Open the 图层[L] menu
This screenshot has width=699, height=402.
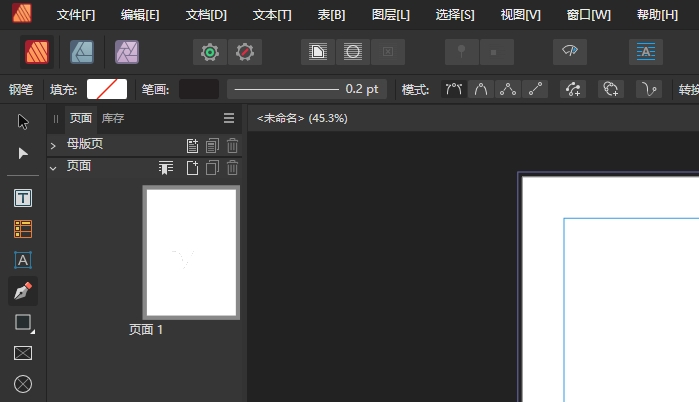(391, 15)
